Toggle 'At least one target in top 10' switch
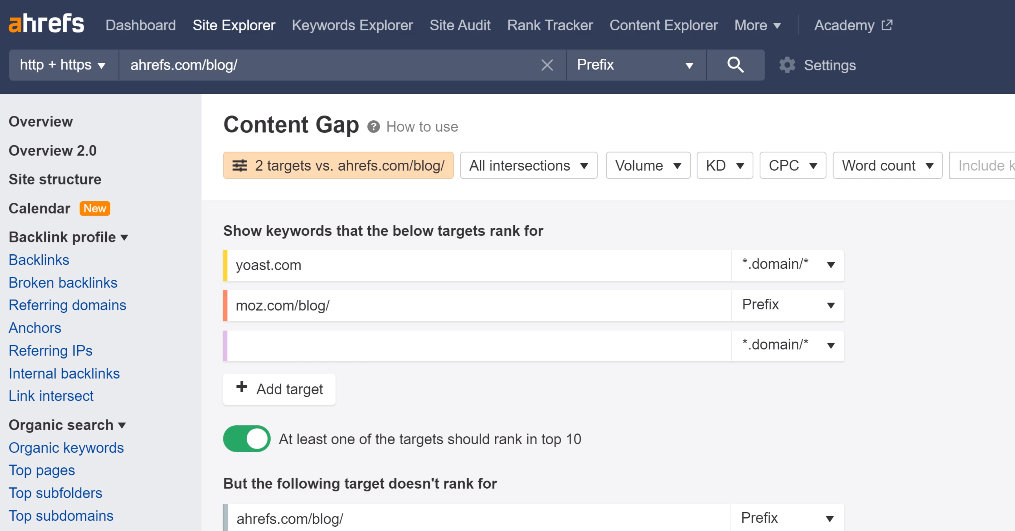This screenshot has height=531, width=1015. click(247, 438)
